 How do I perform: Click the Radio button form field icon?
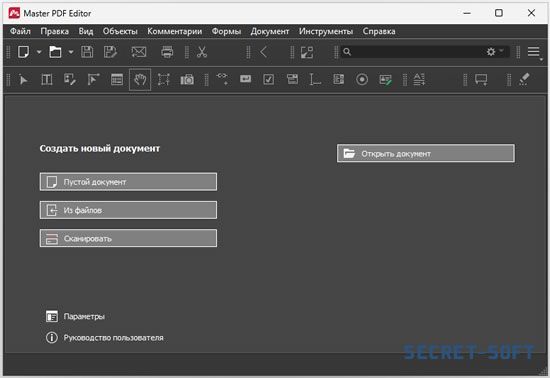(362, 80)
